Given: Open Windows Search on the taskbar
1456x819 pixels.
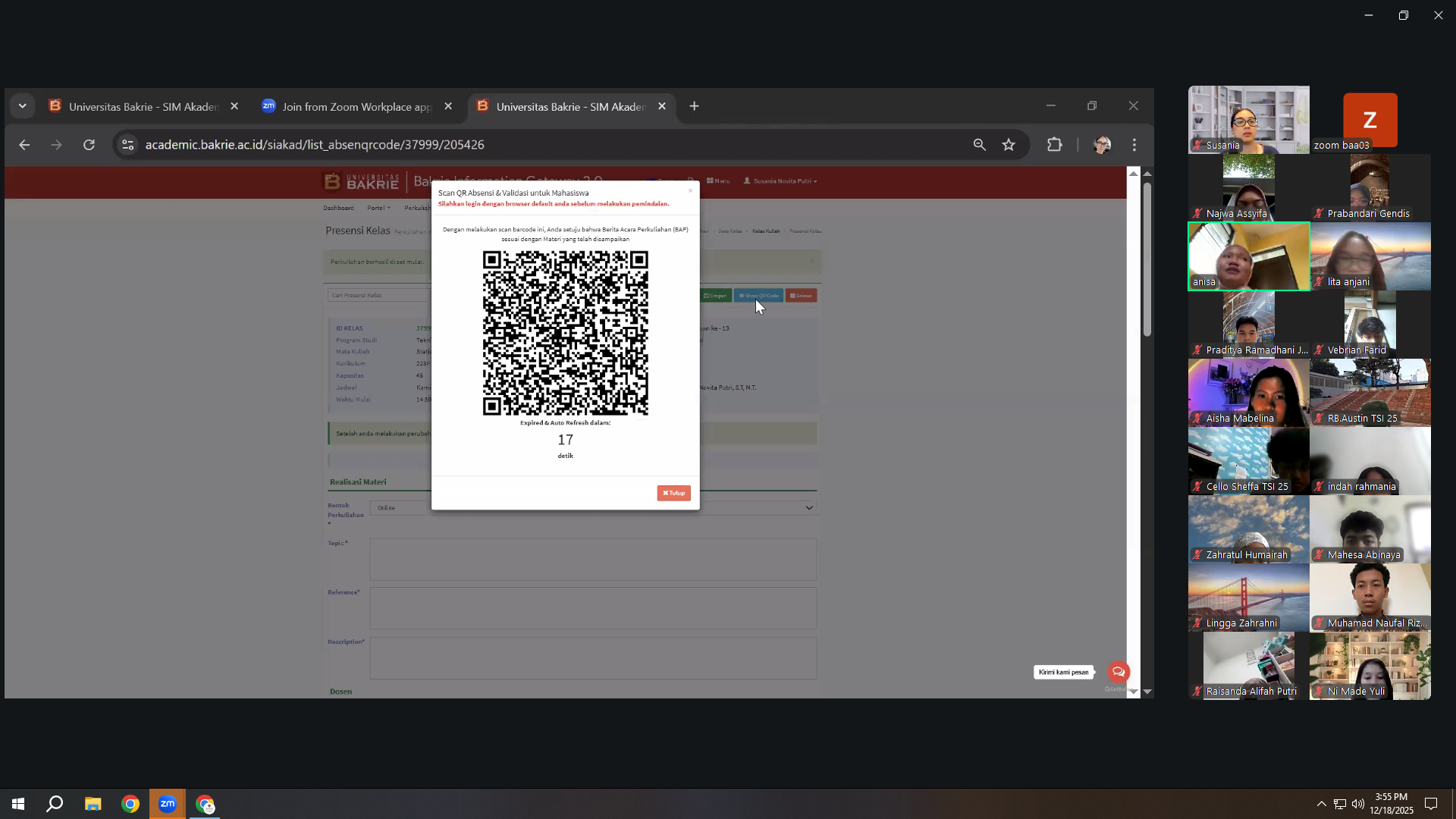Looking at the screenshot, I should click(x=55, y=804).
